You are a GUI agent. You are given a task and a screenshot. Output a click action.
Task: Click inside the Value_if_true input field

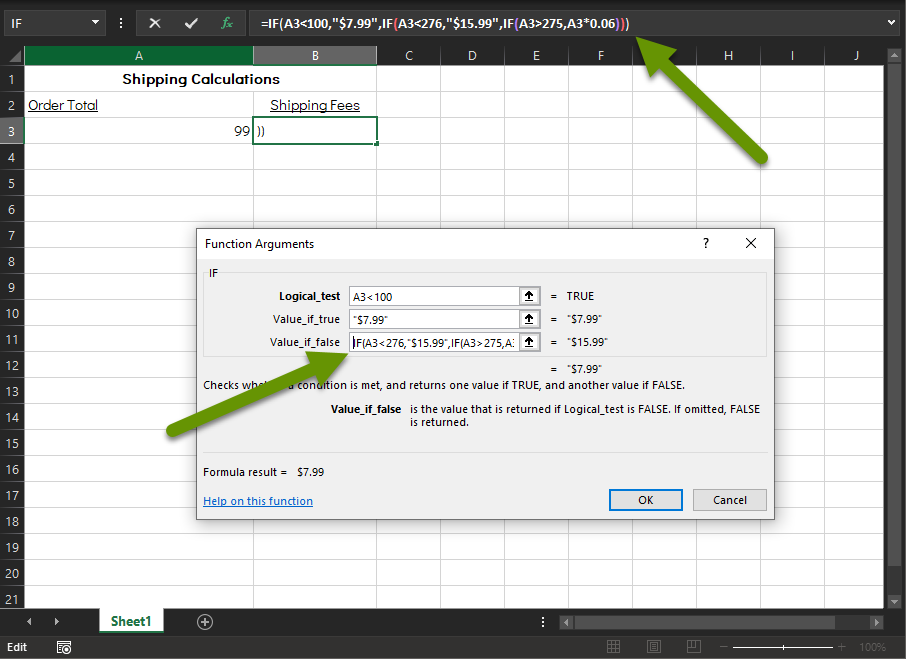437,318
